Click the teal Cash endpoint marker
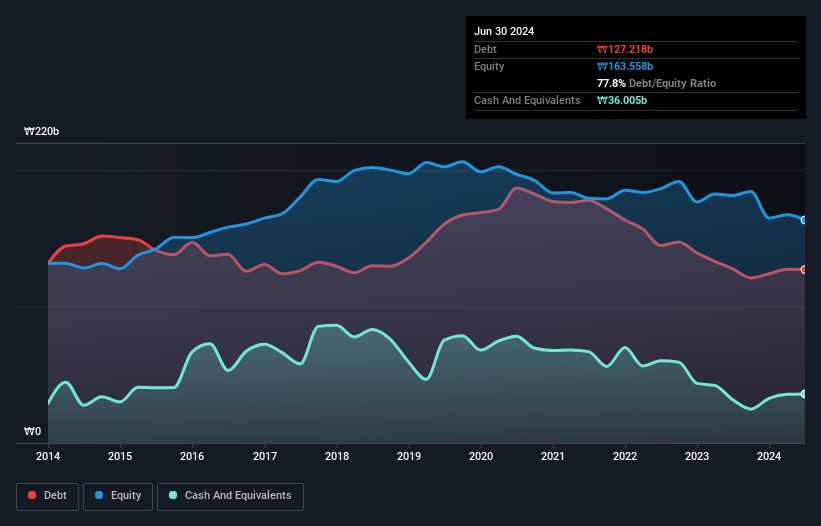This screenshot has width=821, height=526. 804,394
